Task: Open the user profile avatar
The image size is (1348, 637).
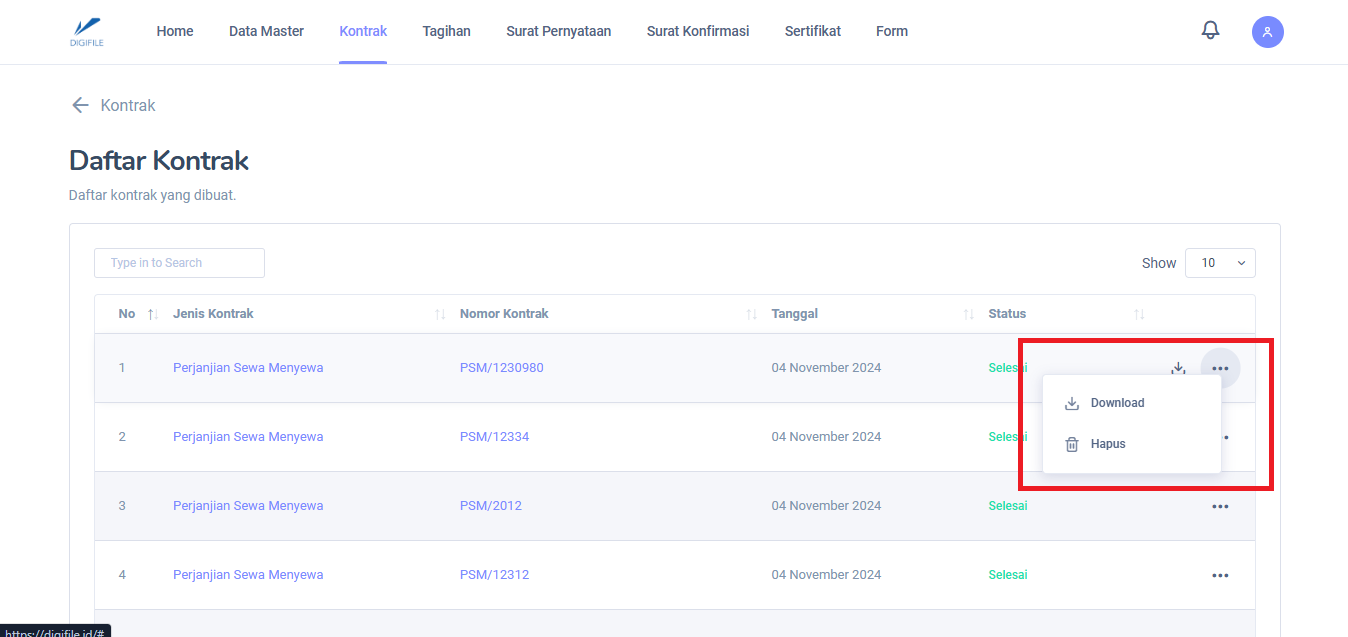Action: tap(1267, 32)
